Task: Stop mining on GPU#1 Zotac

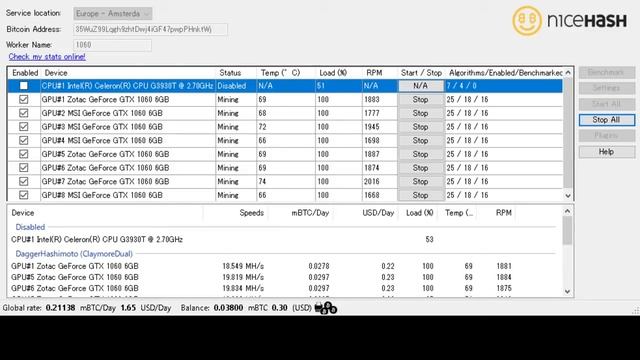Action: tap(420, 100)
